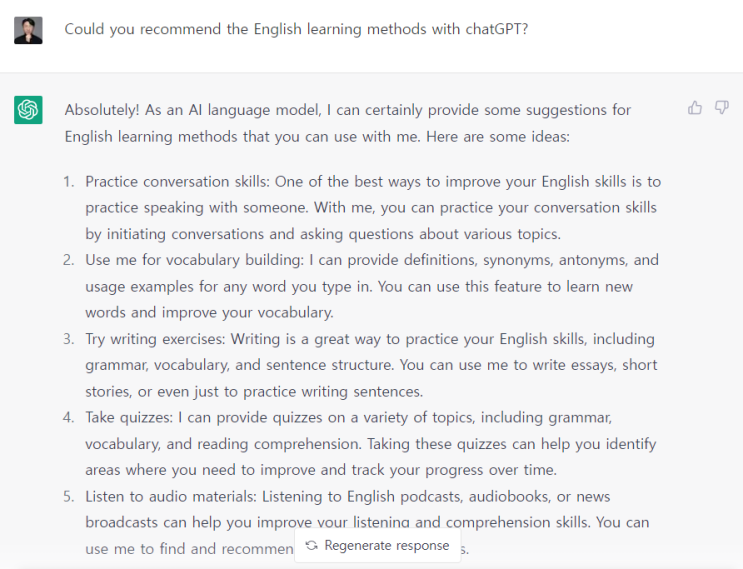The width and height of the screenshot is (743, 569).
Task: Click the user question about English learning
Action: tap(296, 29)
